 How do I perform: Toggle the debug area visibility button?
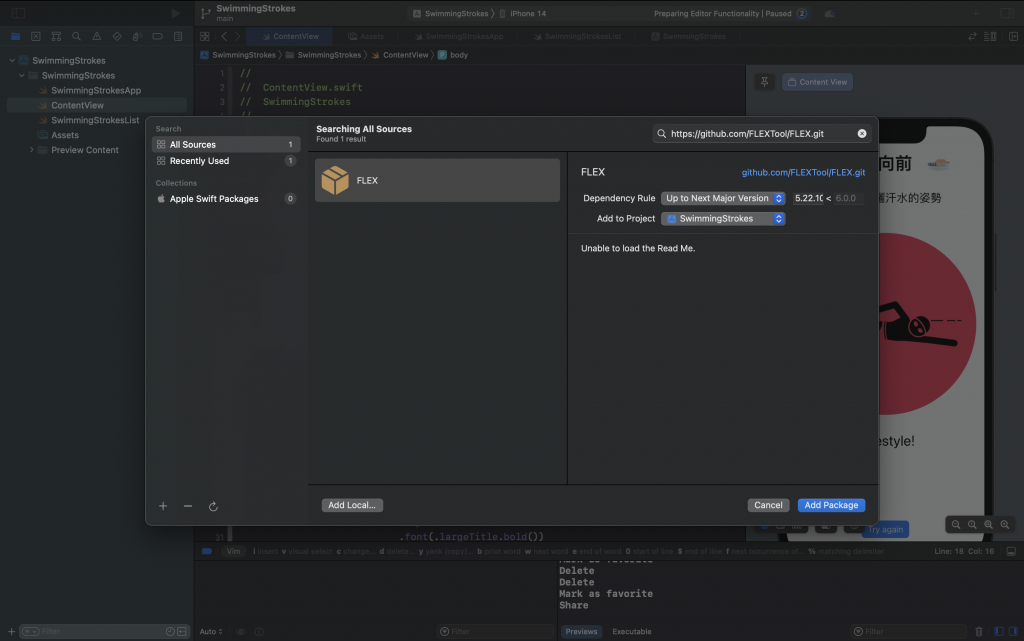1011,552
